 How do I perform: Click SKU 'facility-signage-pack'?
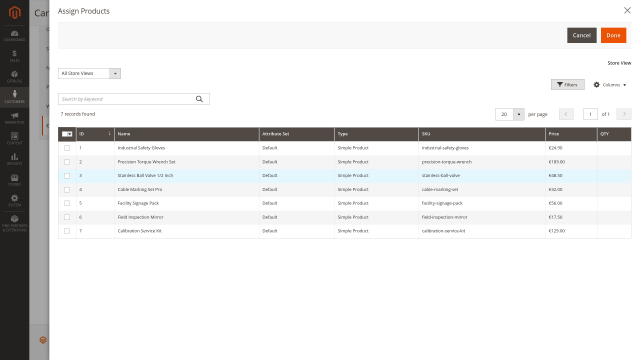click(442, 203)
